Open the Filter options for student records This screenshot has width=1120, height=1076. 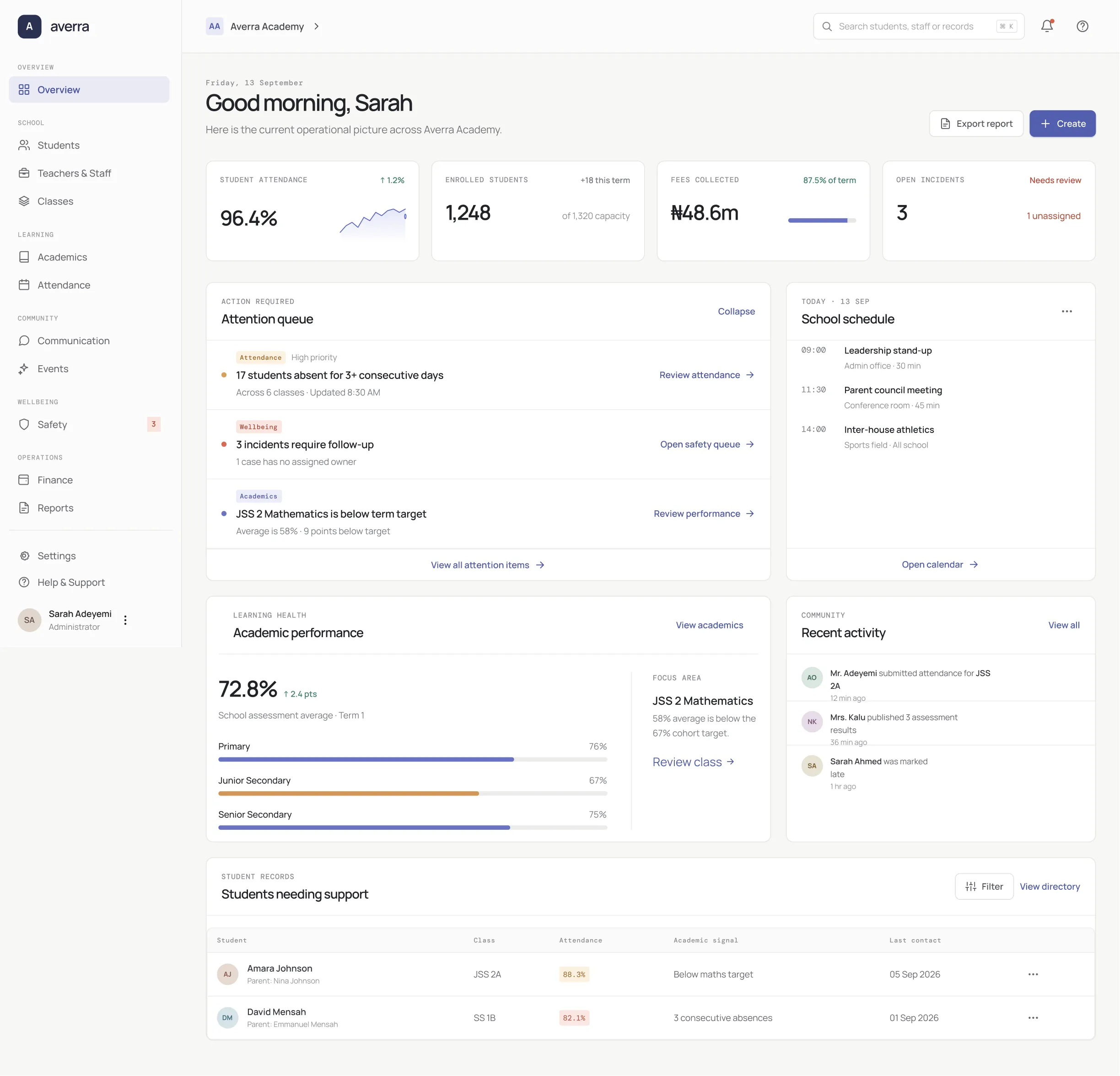(984, 887)
